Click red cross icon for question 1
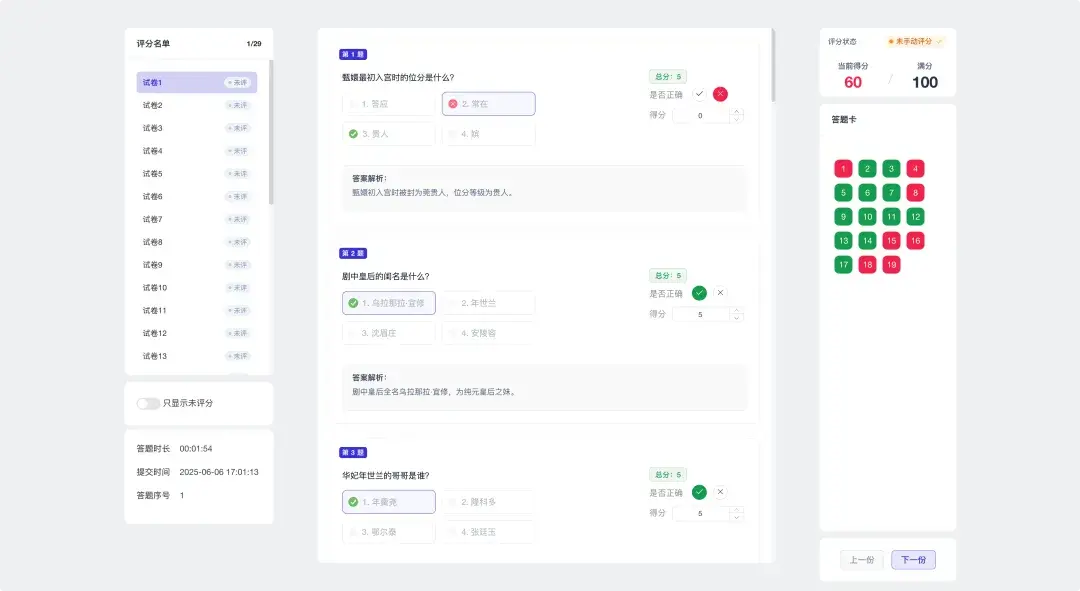Screen dimensions: 1080x591 click(720, 94)
